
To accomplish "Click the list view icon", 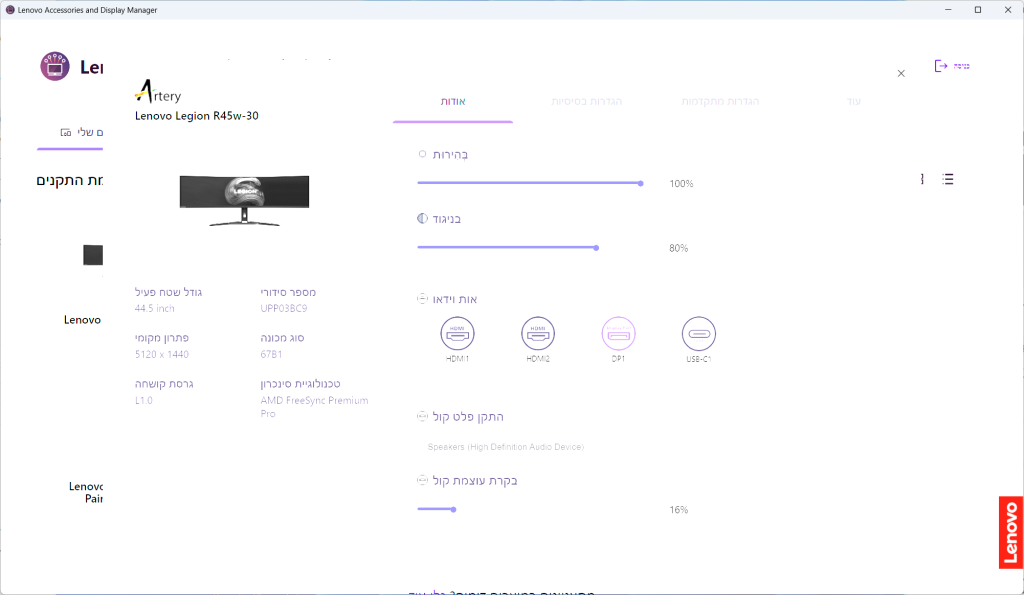I will (948, 179).
